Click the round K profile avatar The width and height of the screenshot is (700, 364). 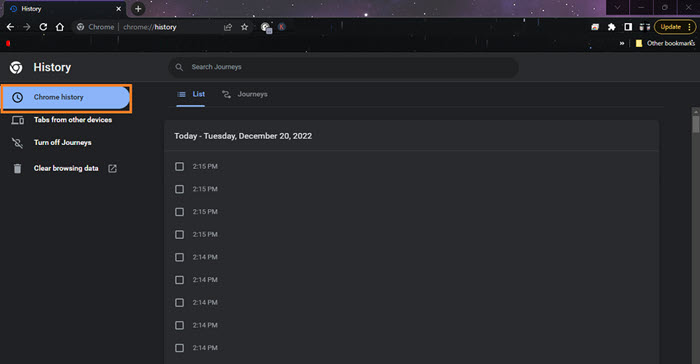[282, 27]
